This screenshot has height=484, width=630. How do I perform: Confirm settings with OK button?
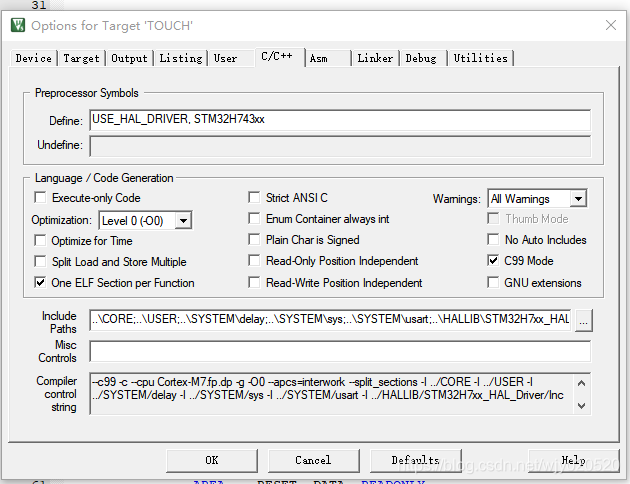pyautogui.click(x=212, y=460)
